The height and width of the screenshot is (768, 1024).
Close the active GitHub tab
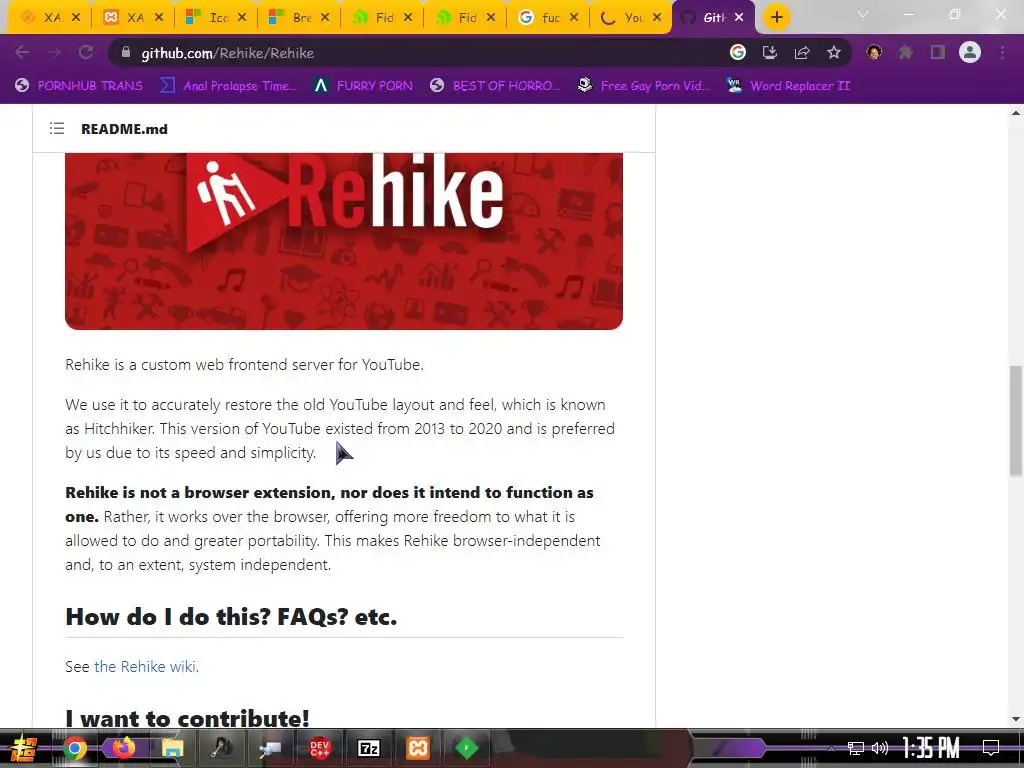click(x=739, y=18)
